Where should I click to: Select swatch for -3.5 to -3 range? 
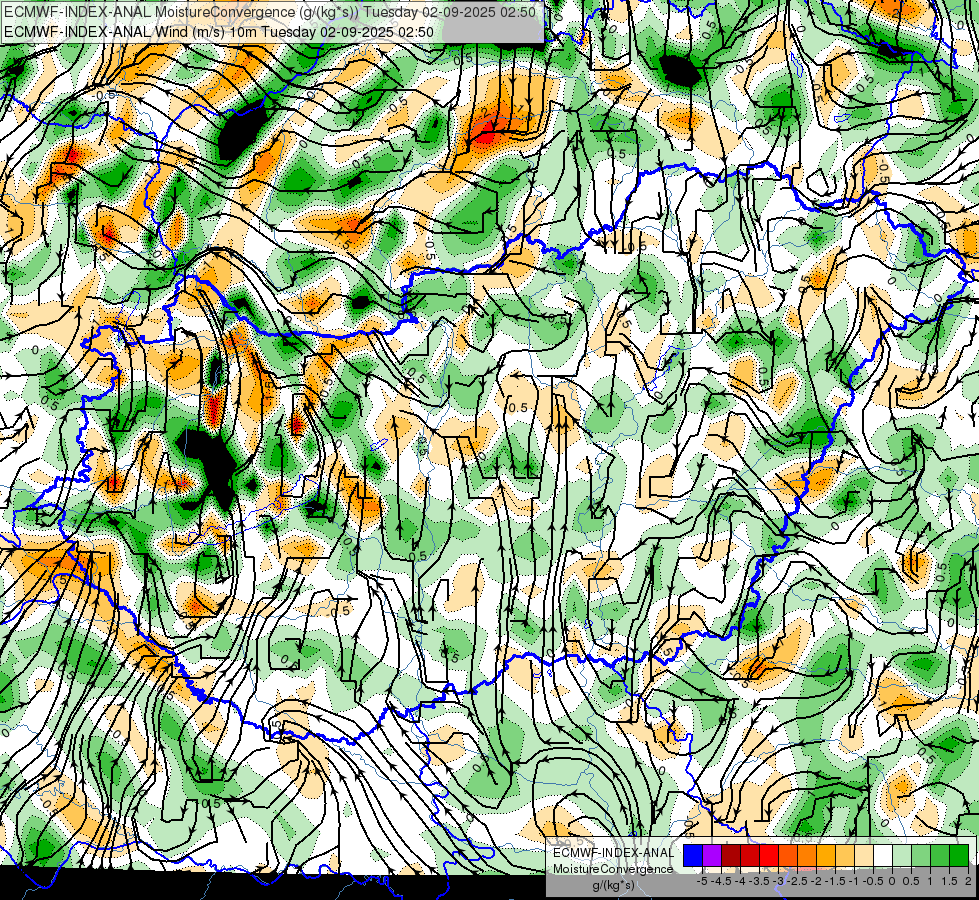pos(769,856)
